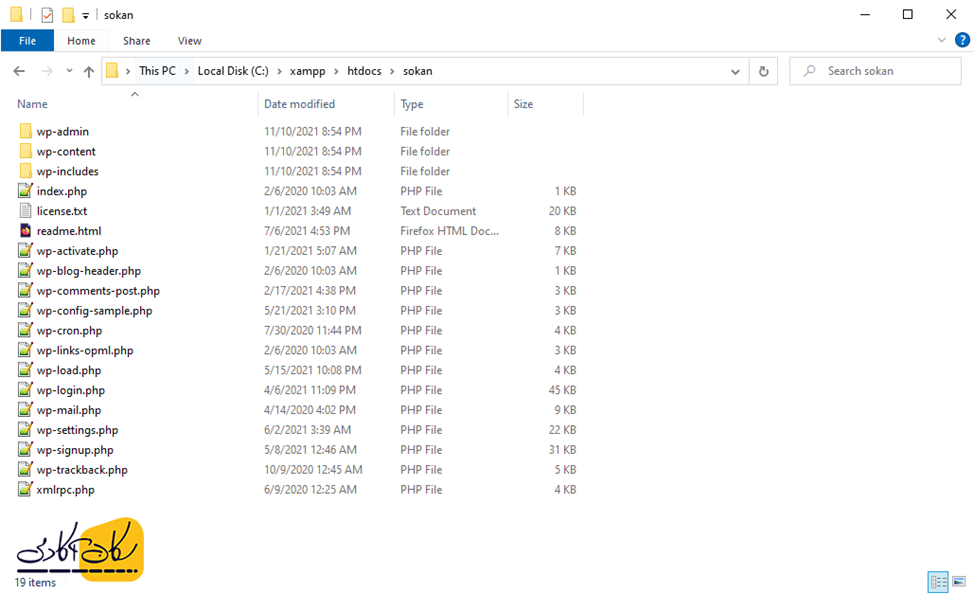Click the folder icon in the address bar

pos(112,71)
